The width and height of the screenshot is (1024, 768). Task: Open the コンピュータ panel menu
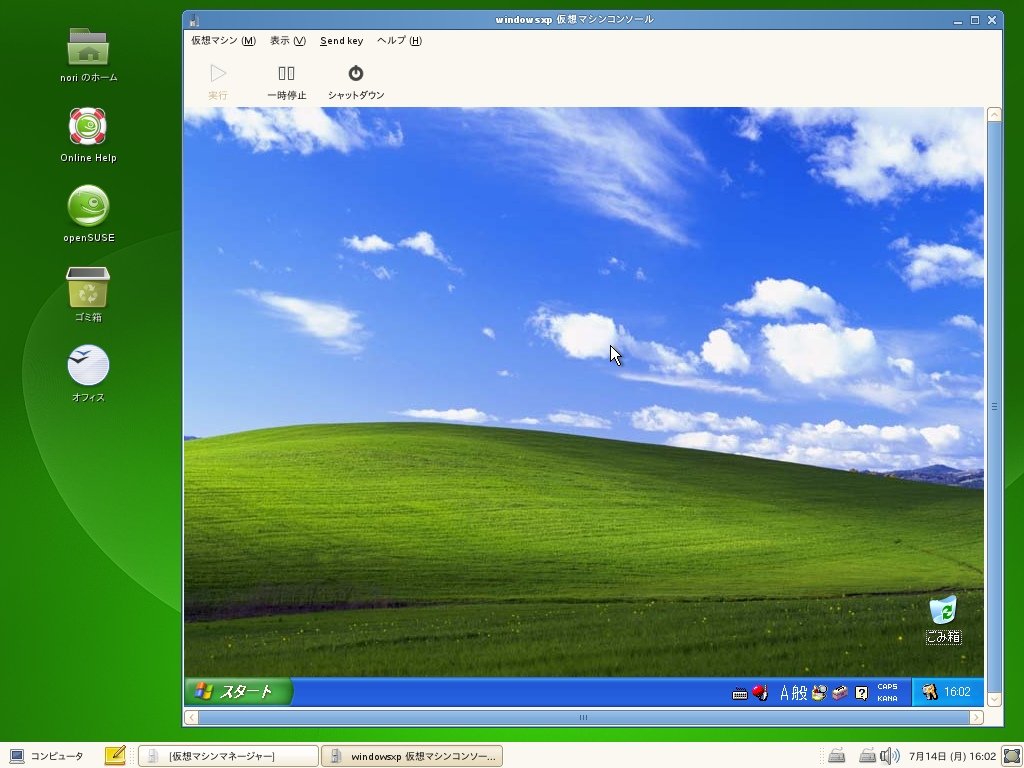(46, 756)
